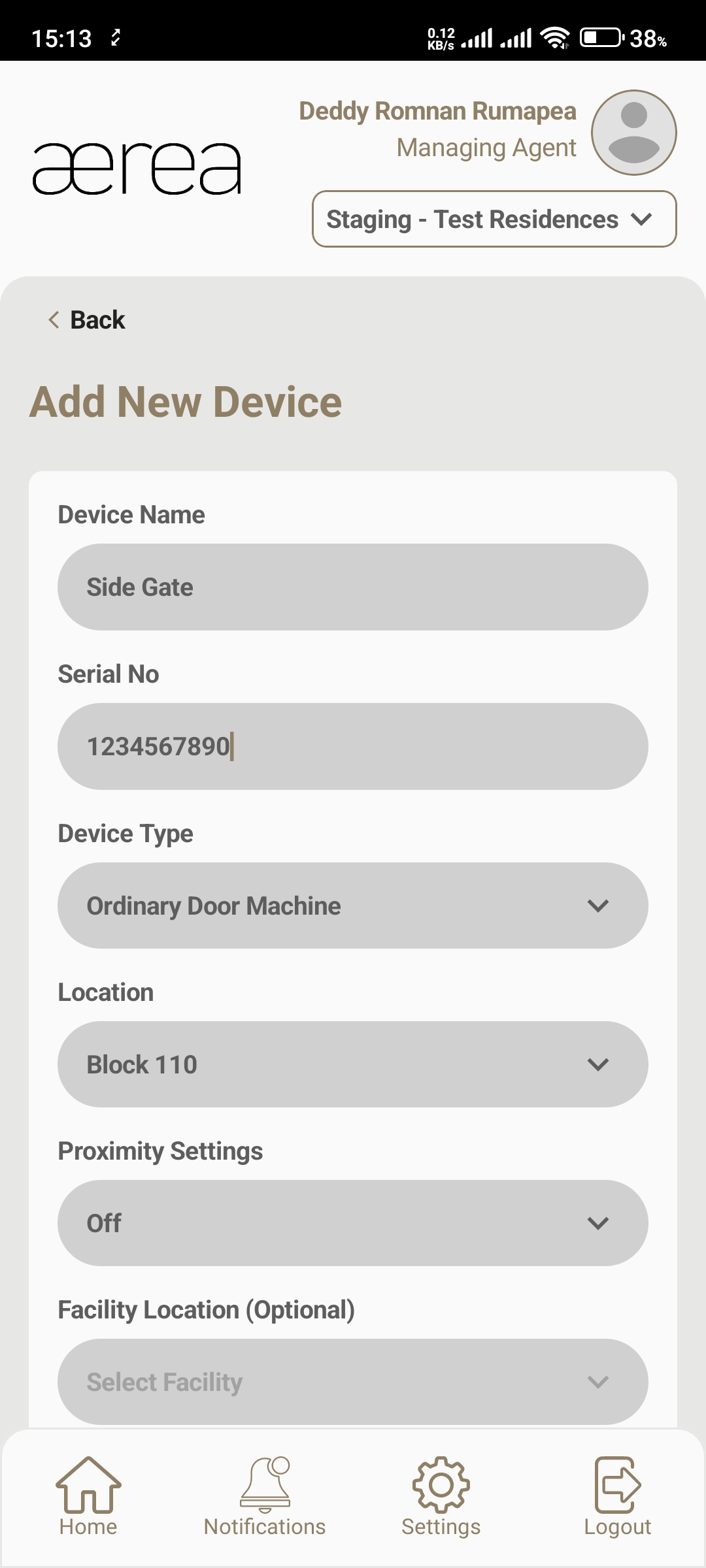The image size is (706, 1568).
Task: Tap the Home house icon
Action: [88, 1484]
